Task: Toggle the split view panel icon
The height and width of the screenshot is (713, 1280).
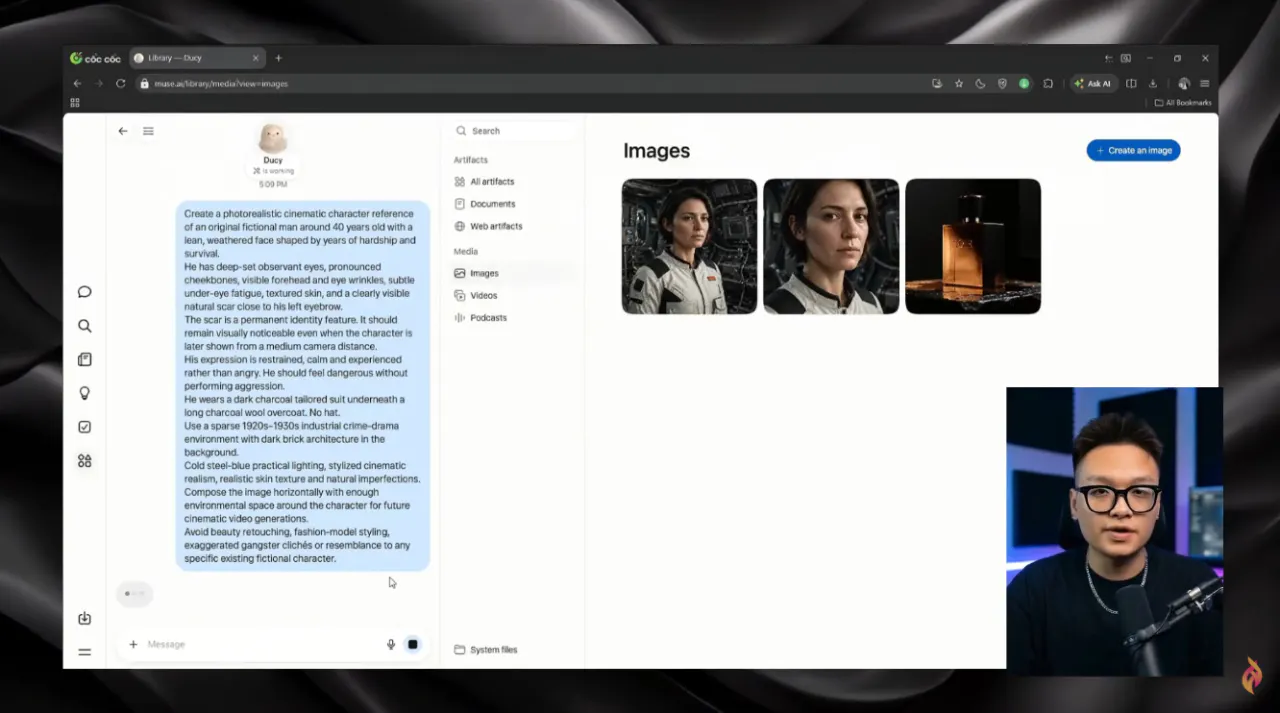Action: point(1131,83)
